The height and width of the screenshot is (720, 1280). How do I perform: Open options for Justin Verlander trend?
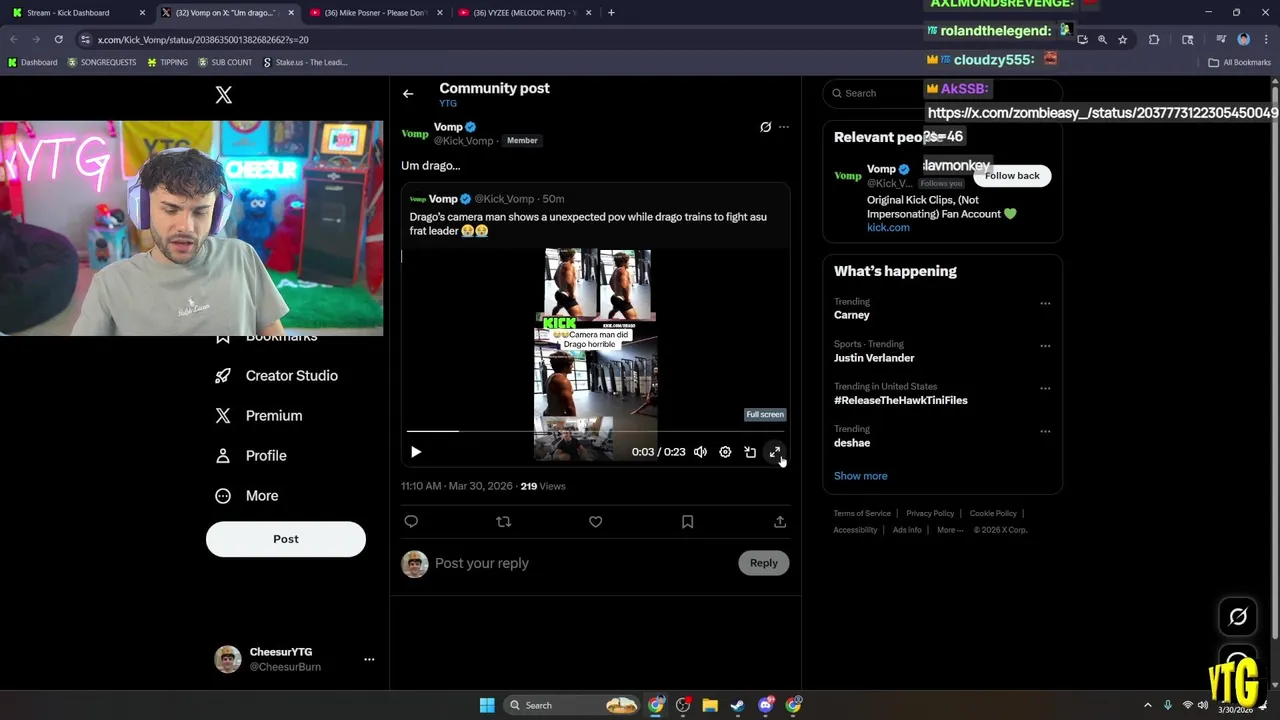1045,346
